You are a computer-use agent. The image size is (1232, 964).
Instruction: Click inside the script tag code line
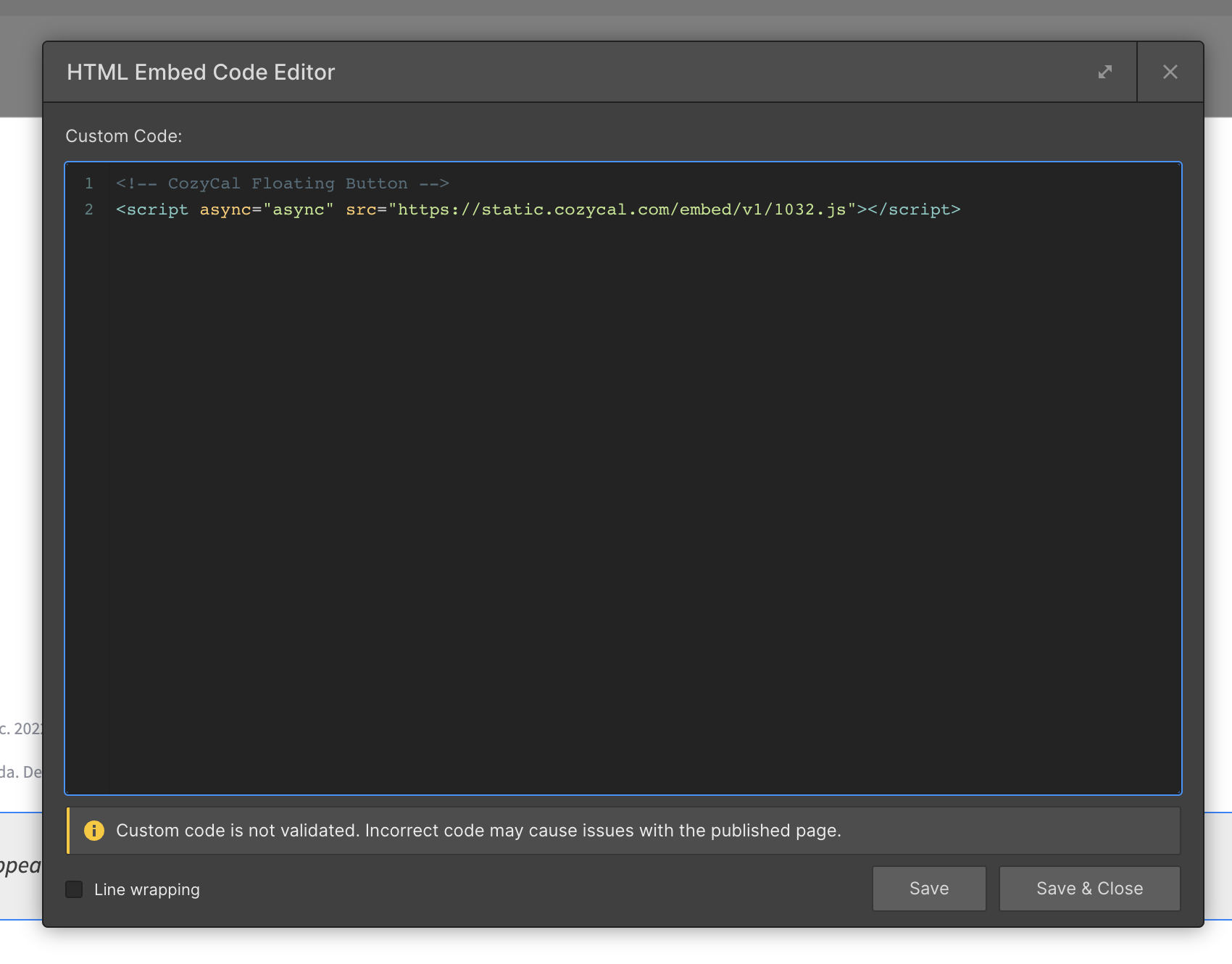(538, 209)
